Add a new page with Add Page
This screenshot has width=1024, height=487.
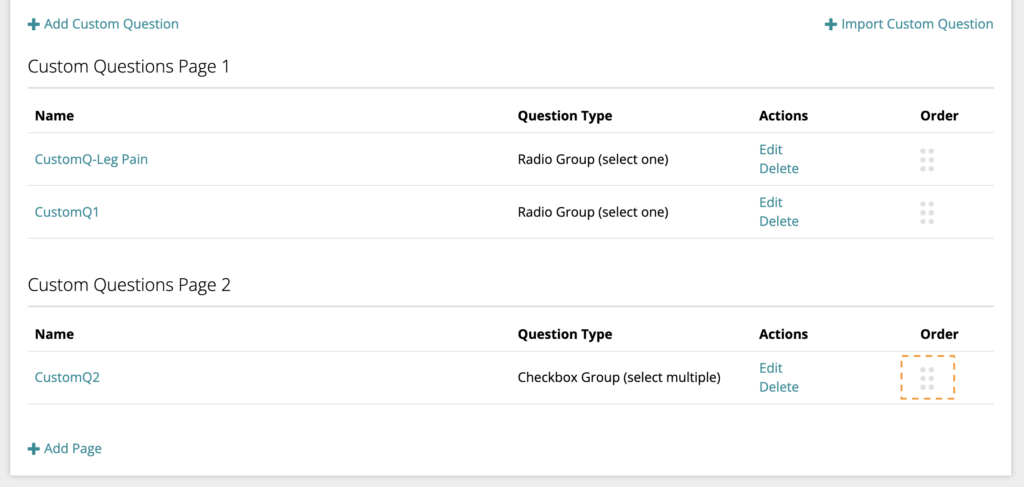coord(65,448)
